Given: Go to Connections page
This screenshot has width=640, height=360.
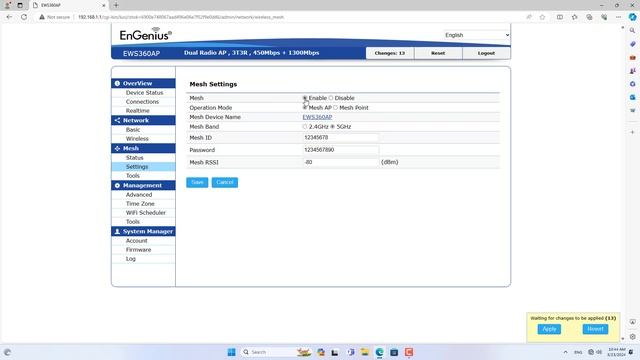Looking at the screenshot, I should pos(142,102).
